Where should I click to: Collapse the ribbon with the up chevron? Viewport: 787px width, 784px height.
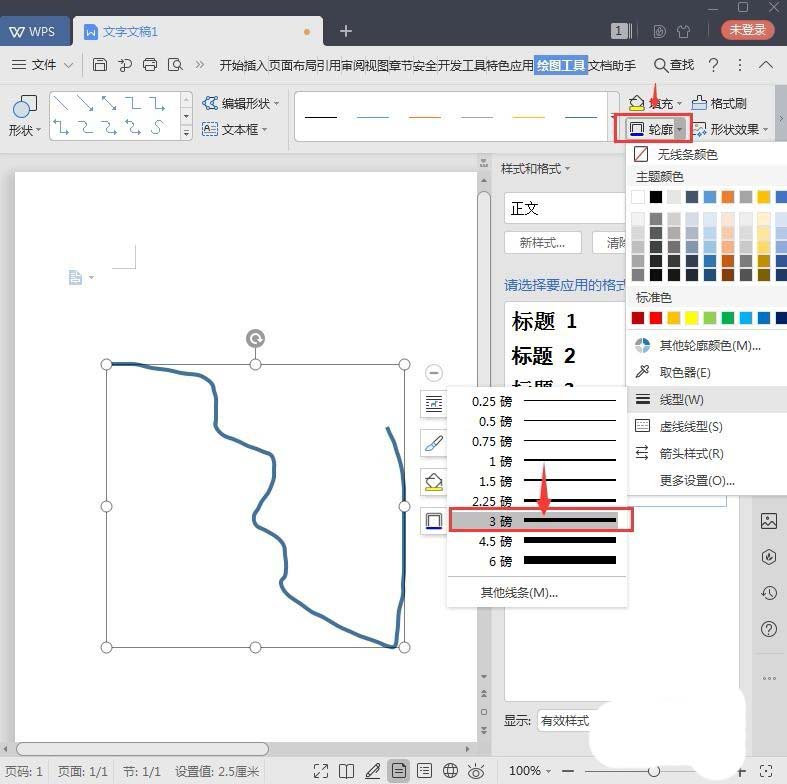765,65
